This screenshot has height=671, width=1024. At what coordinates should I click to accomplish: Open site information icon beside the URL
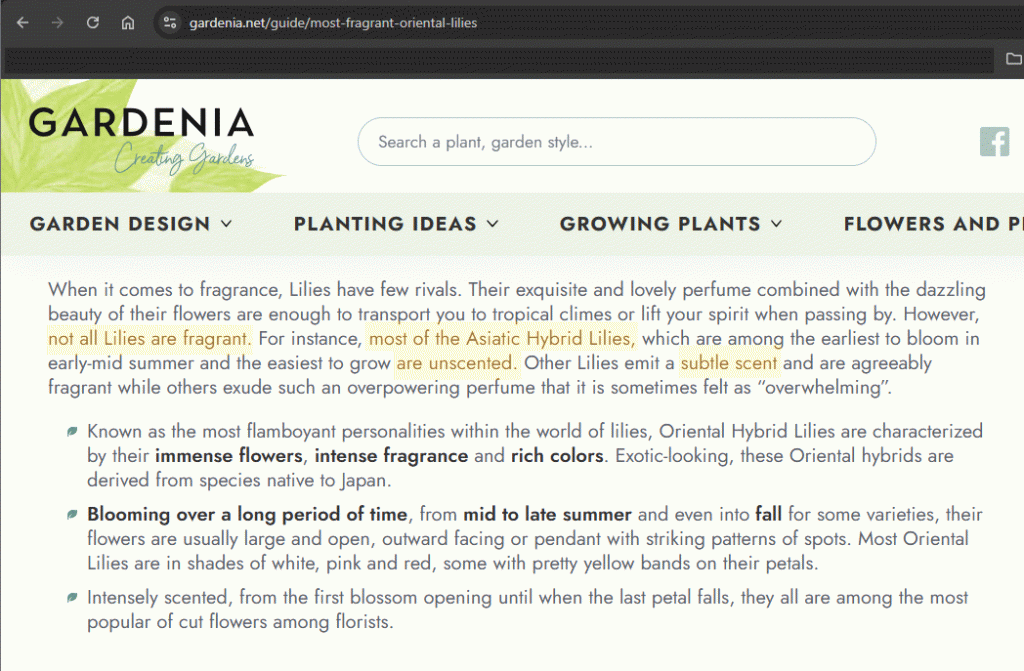point(169,22)
